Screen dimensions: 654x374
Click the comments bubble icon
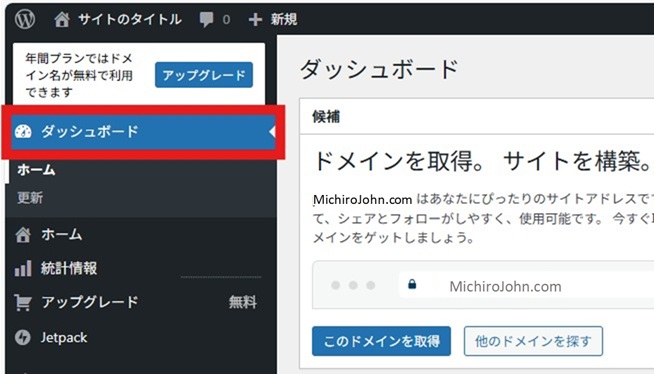[x=206, y=19]
